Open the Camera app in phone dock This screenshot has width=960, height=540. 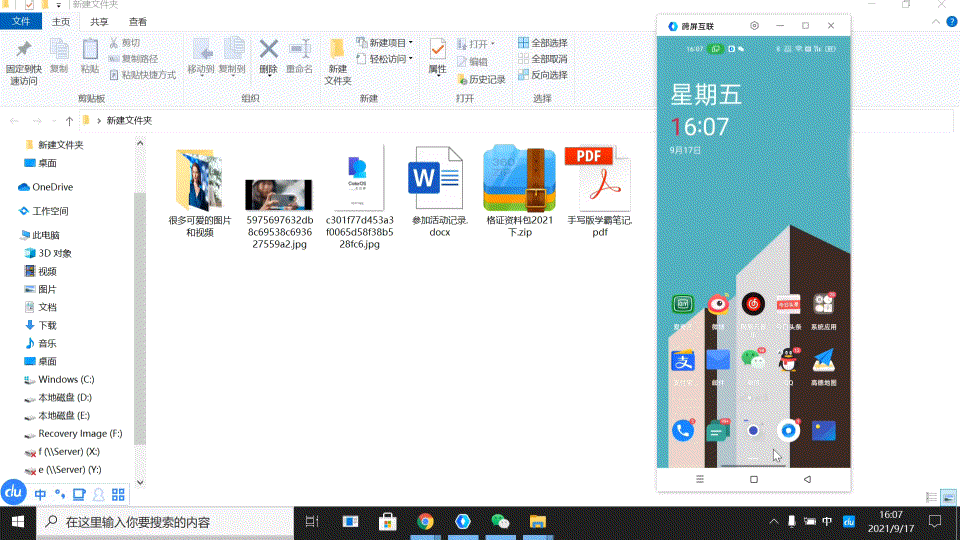pyautogui.click(x=753, y=431)
